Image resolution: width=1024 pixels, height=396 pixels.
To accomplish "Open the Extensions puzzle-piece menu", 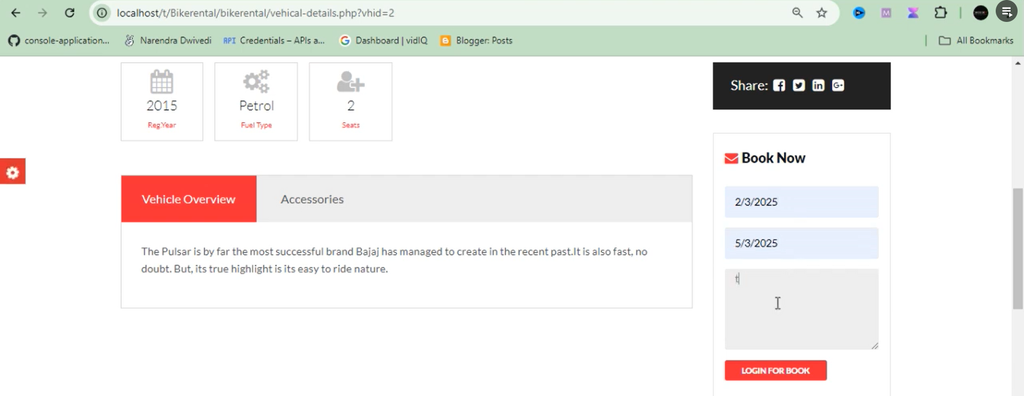I will coord(940,12).
